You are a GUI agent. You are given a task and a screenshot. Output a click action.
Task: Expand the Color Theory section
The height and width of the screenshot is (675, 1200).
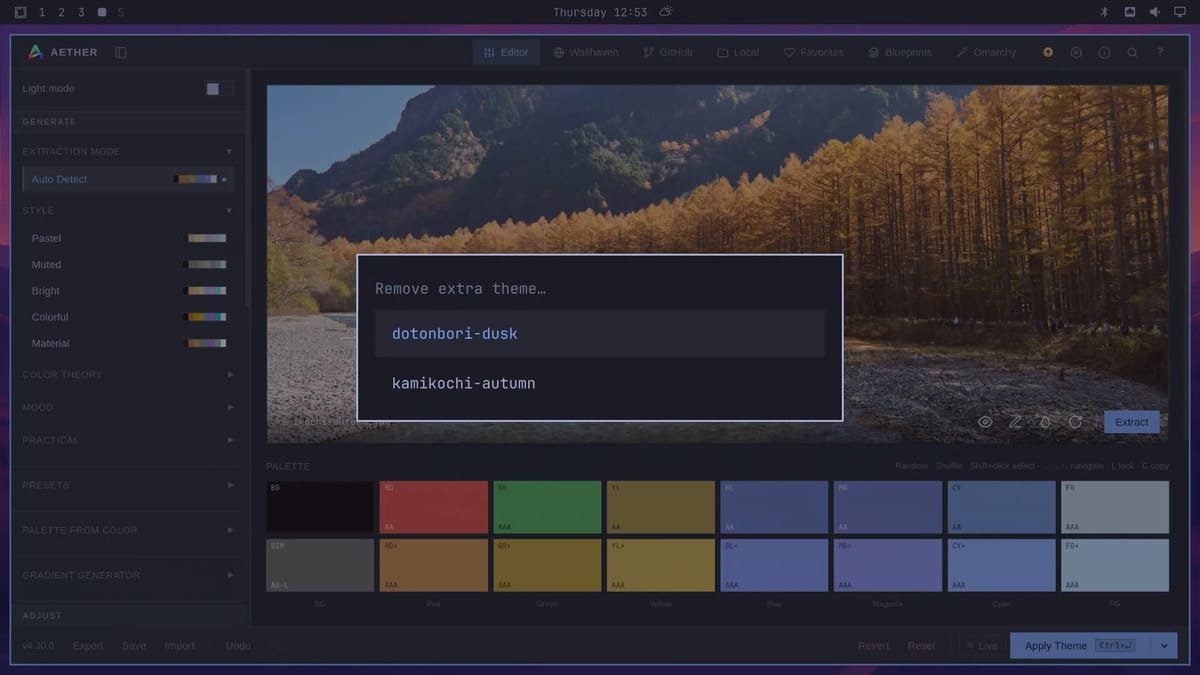pyautogui.click(x=128, y=374)
